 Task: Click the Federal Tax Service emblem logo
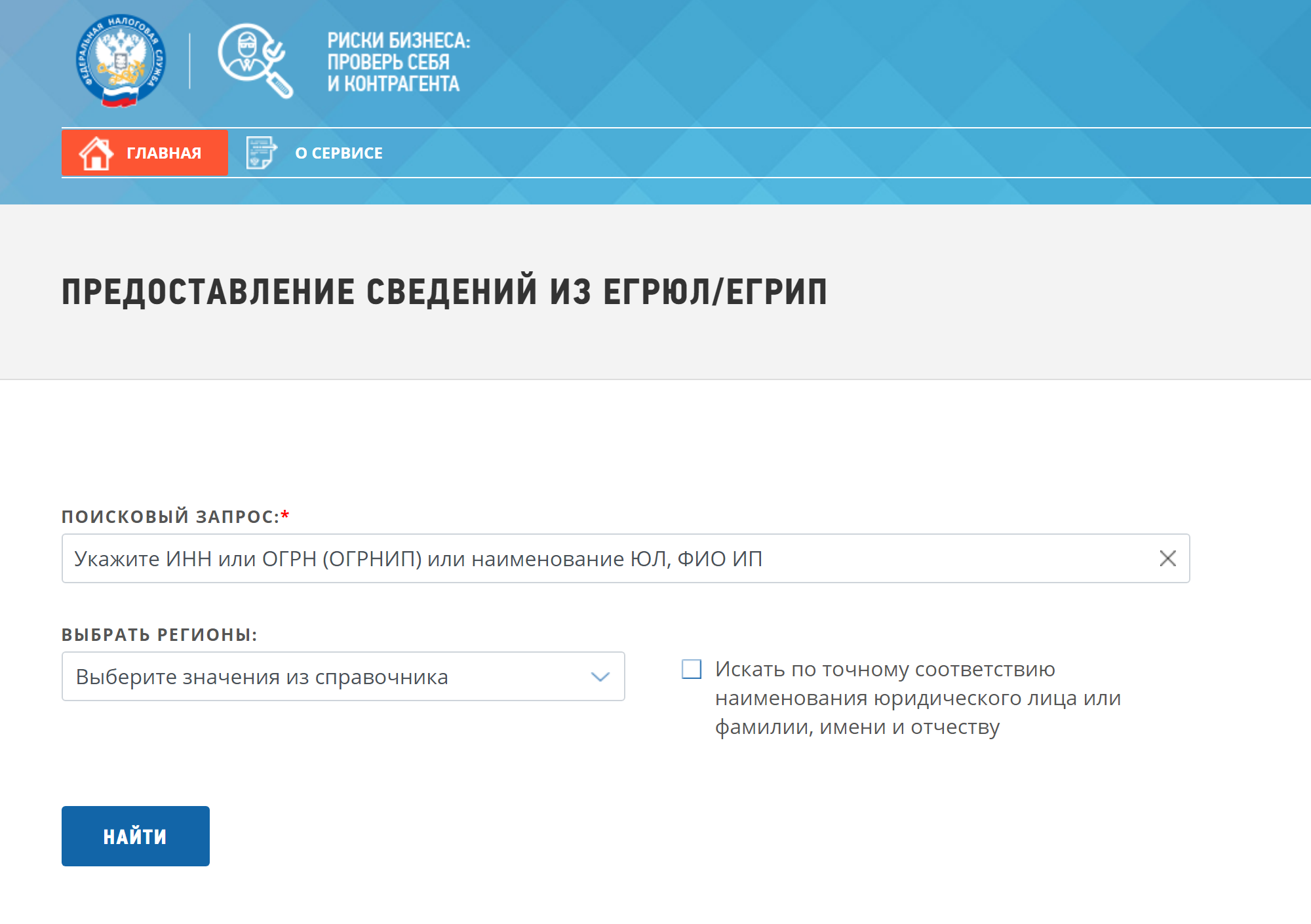(x=121, y=61)
